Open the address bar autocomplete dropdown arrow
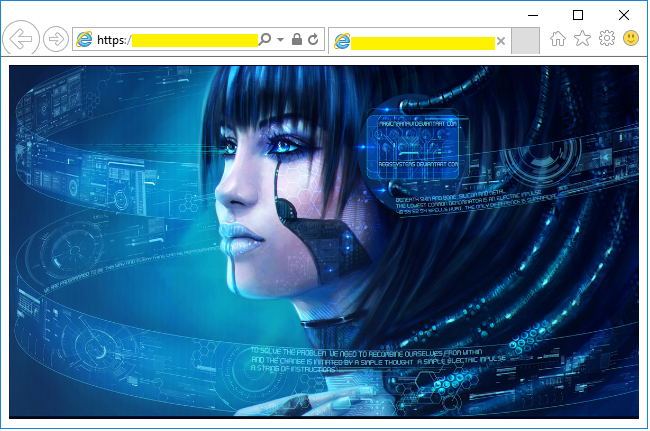The image size is (650, 431). (x=281, y=40)
